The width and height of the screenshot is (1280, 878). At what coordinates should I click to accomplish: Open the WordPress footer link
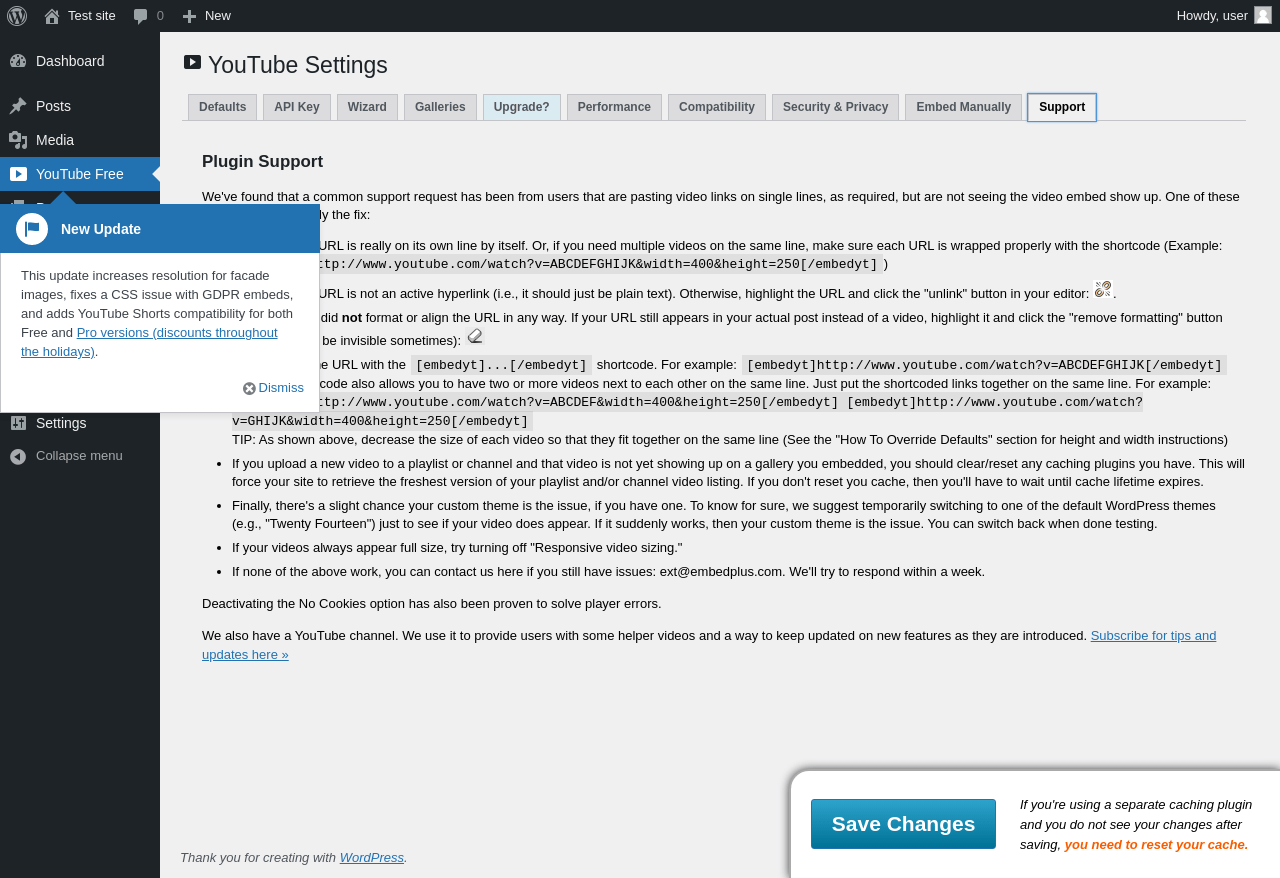tap(372, 857)
